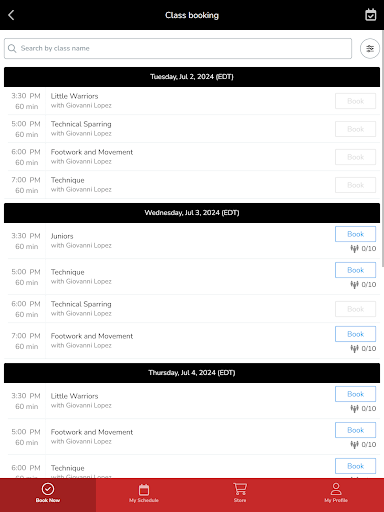Screen dimensions: 384x512
Task: Book Thursday 3:30 PM Little Warriors class
Action: [x=355, y=394]
